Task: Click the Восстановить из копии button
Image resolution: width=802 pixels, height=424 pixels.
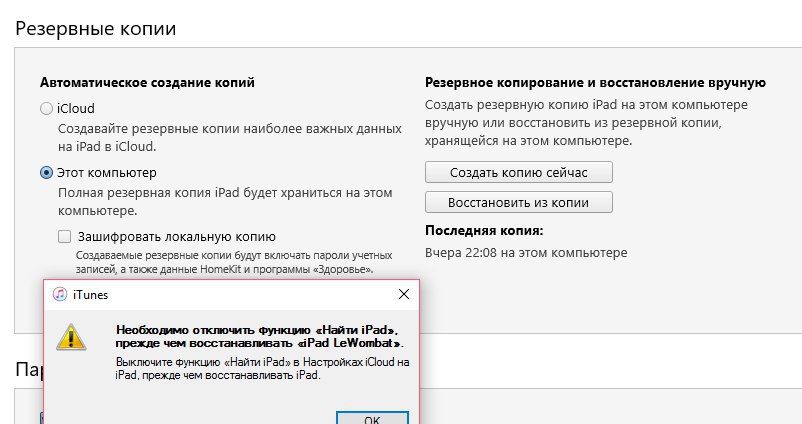Action: click(519, 203)
